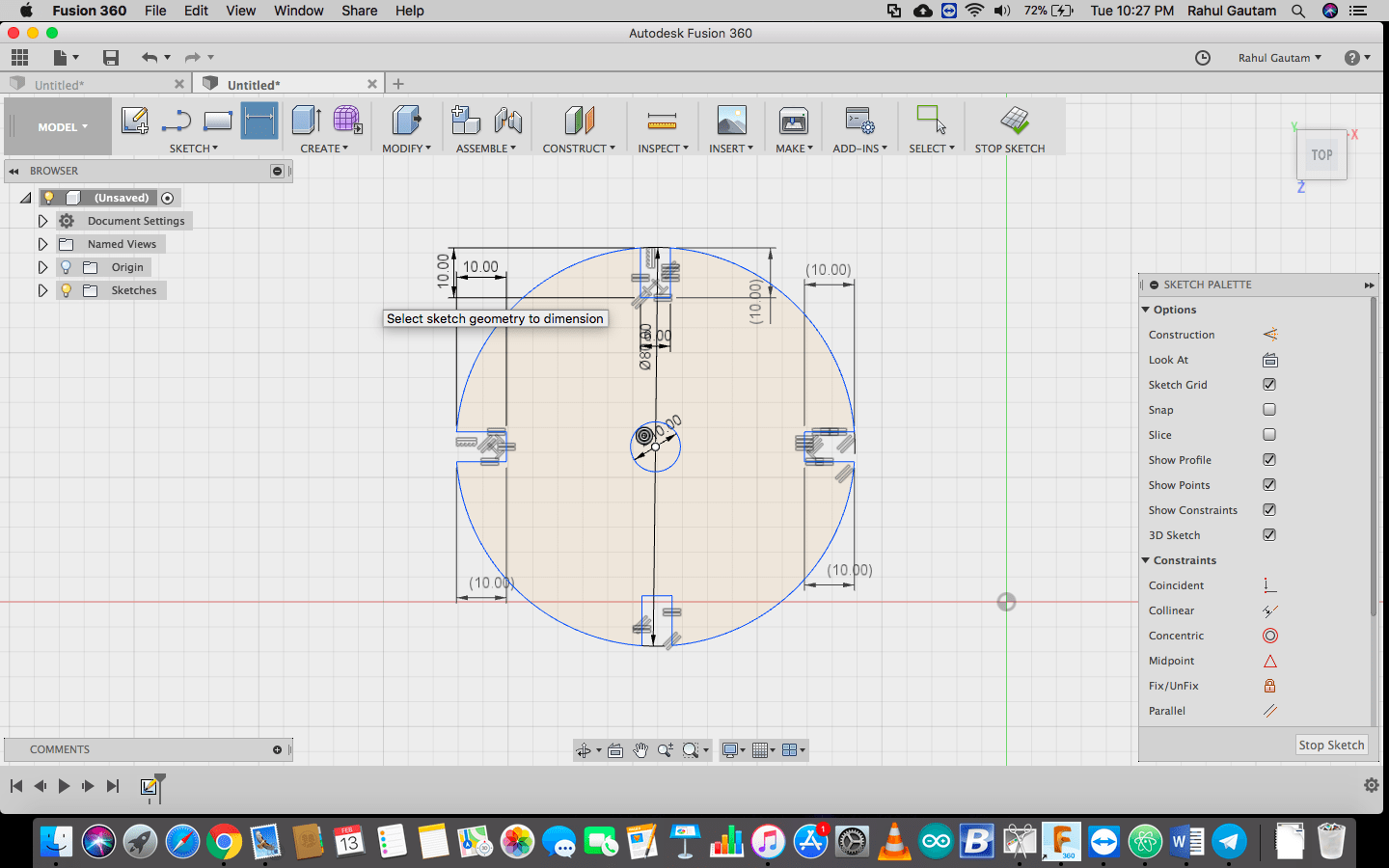The width and height of the screenshot is (1389, 868).
Task: Open the SKETCH dropdown menu
Action: pos(193,149)
